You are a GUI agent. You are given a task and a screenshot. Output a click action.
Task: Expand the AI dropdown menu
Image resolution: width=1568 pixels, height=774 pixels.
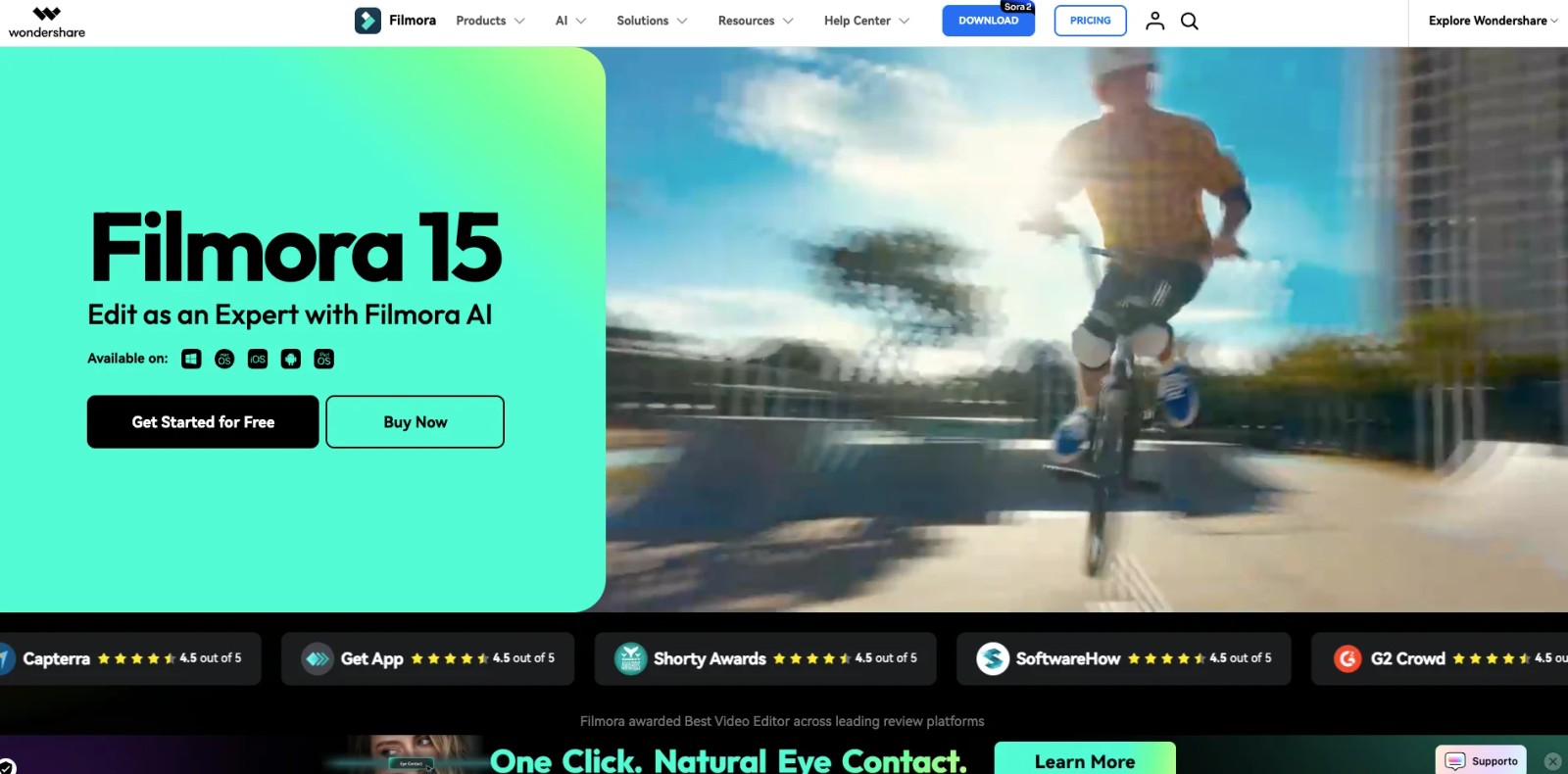pos(570,21)
